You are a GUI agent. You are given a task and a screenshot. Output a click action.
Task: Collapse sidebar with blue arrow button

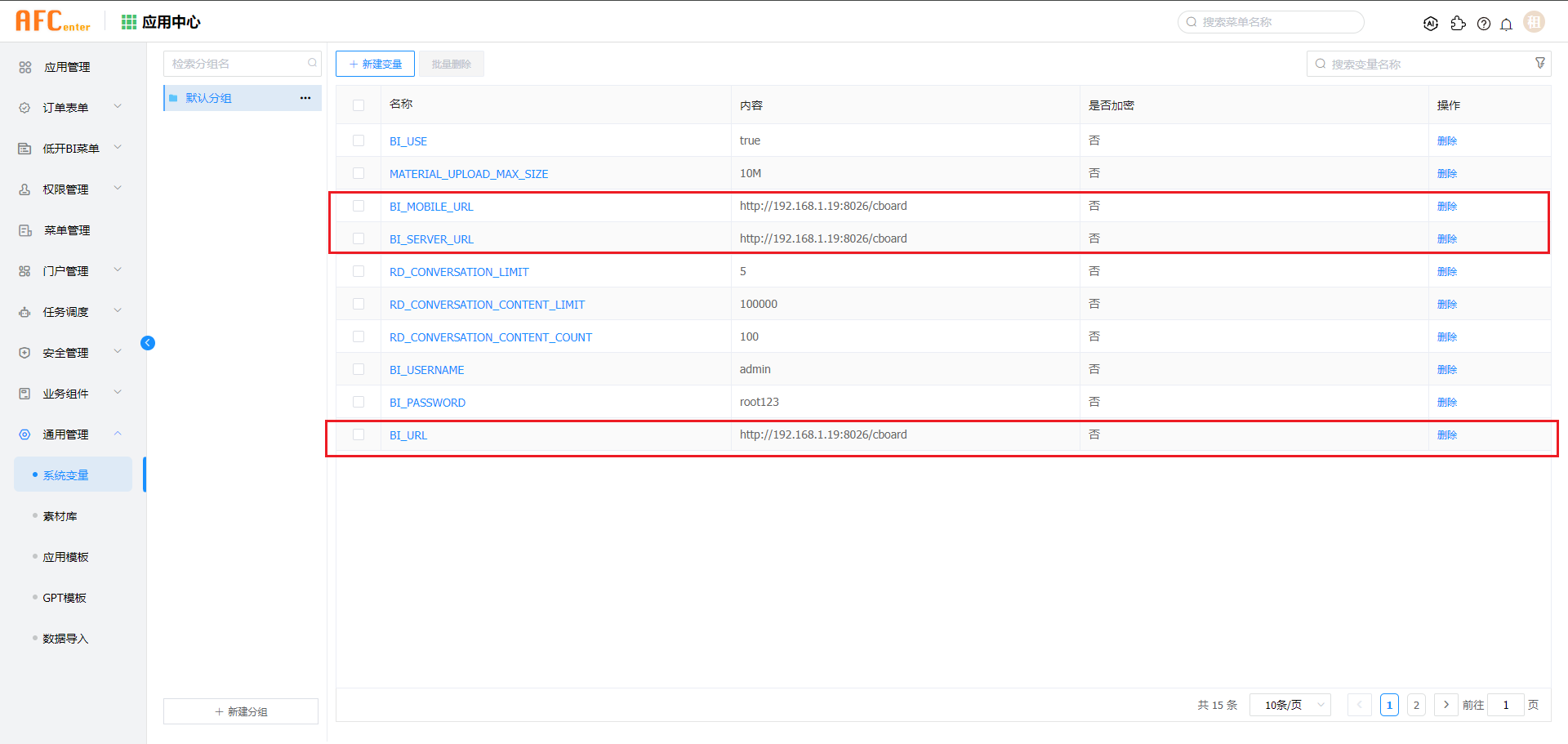[x=148, y=343]
